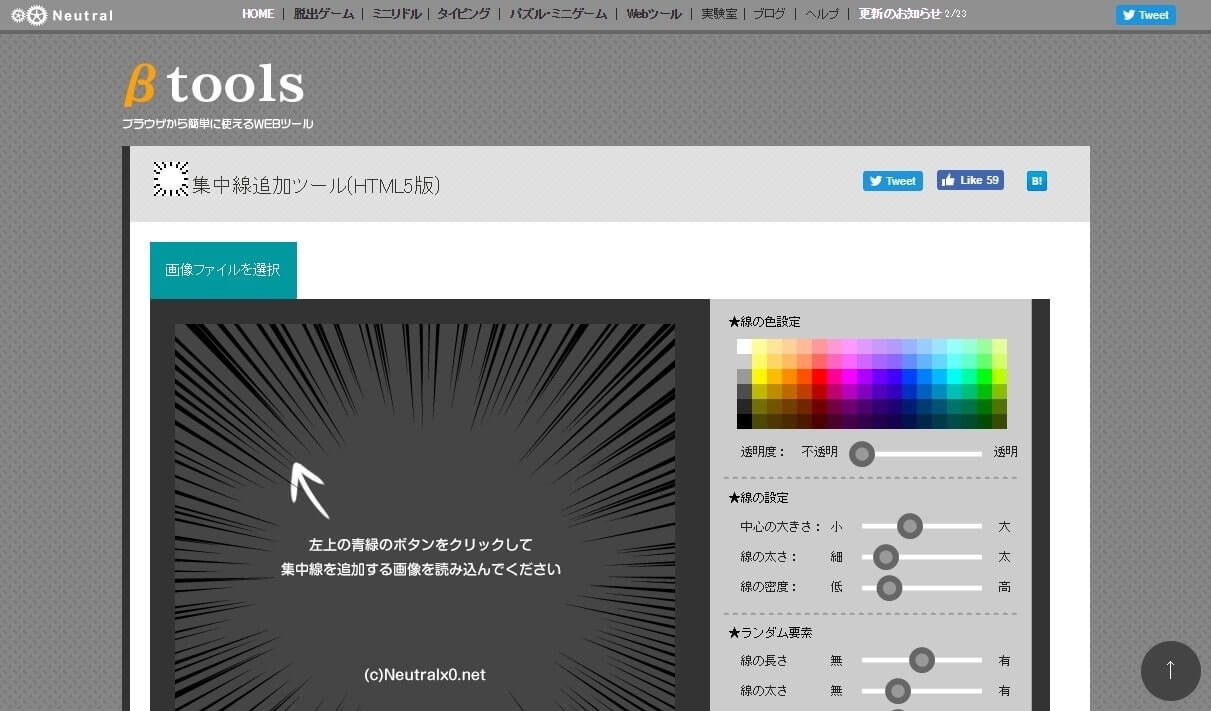The height and width of the screenshot is (711, 1211).
Task: Select the white color swatch
Action: click(x=744, y=346)
